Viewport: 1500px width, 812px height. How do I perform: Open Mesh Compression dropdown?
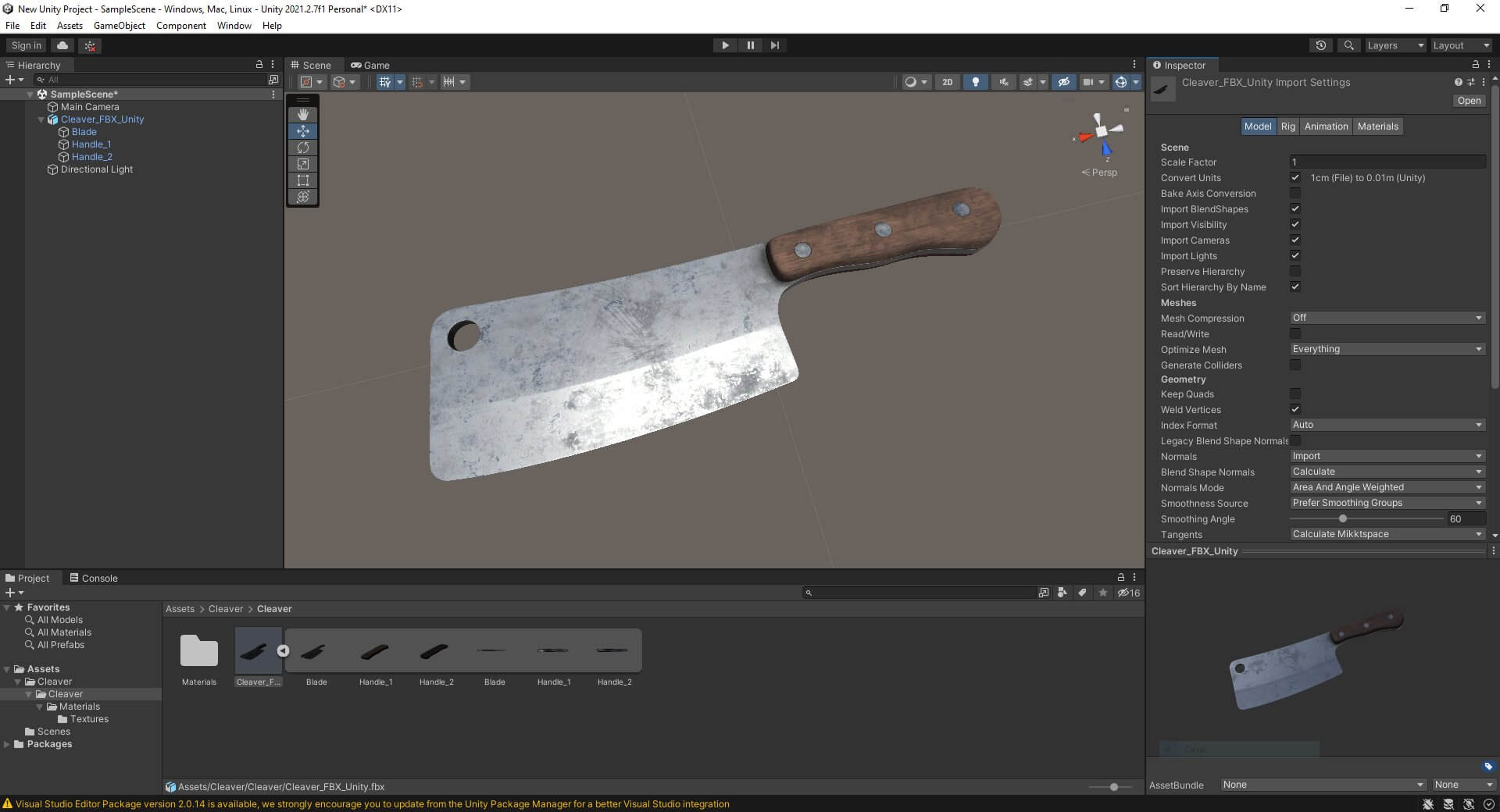[x=1387, y=318]
